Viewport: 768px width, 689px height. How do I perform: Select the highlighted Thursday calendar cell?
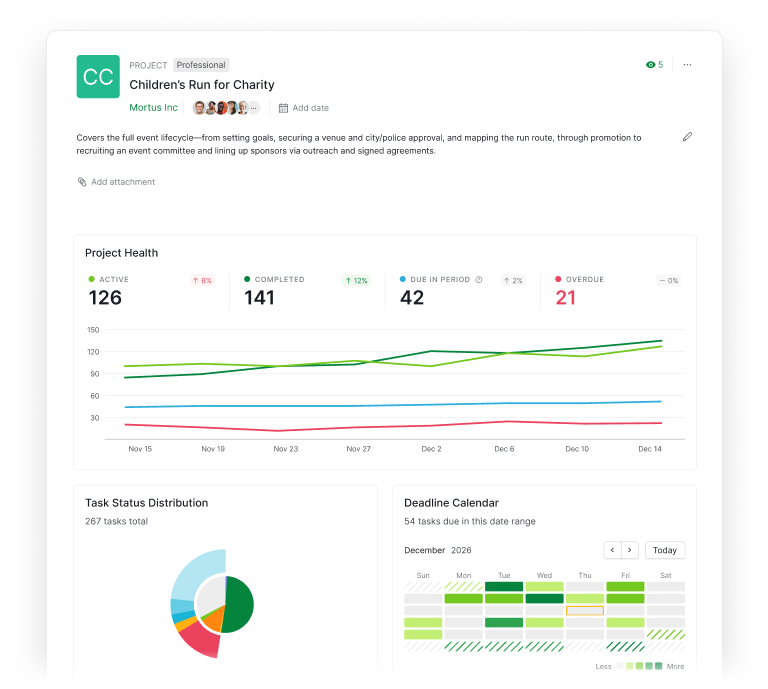click(x=585, y=611)
